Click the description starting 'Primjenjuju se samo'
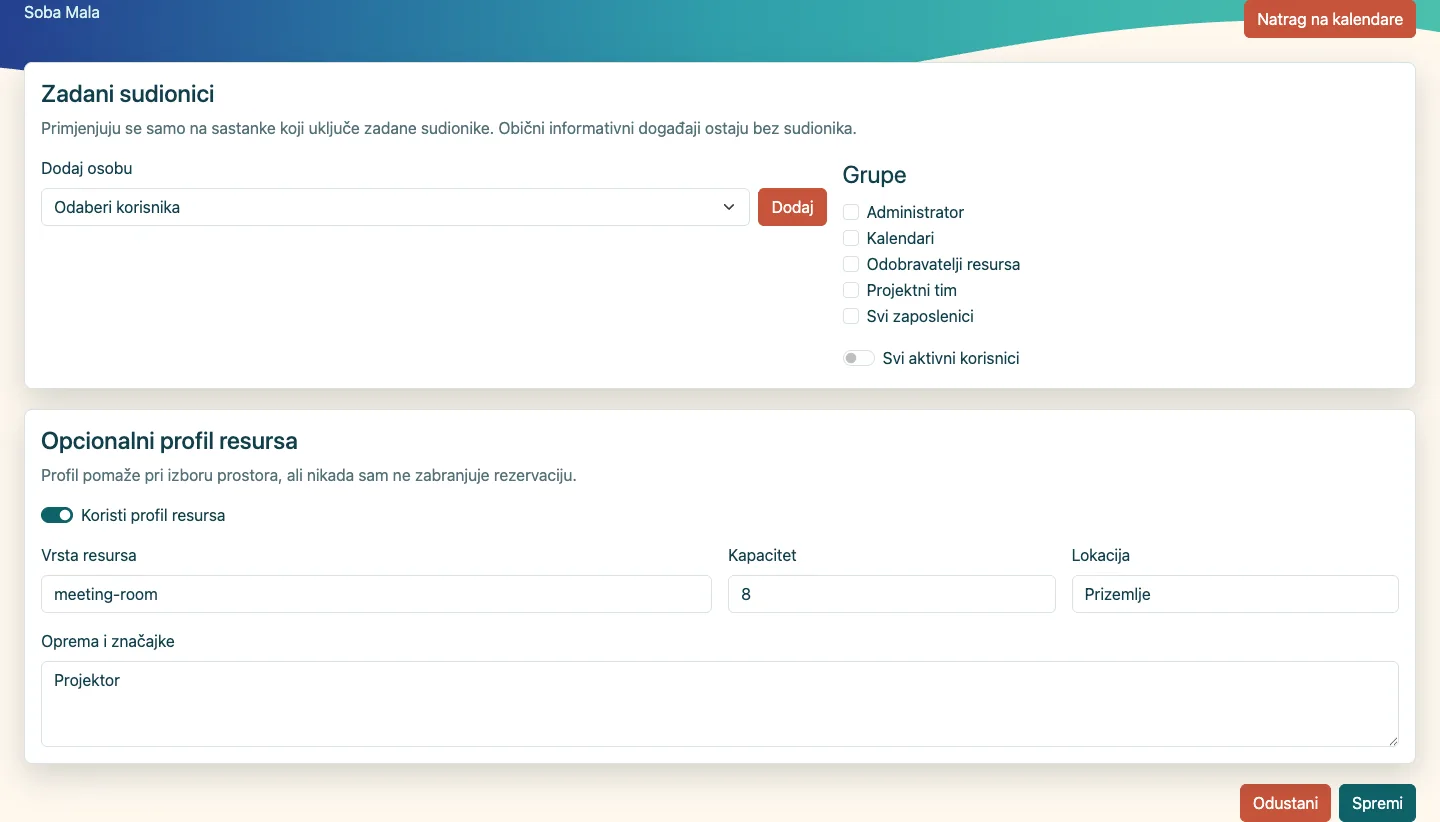 point(449,128)
